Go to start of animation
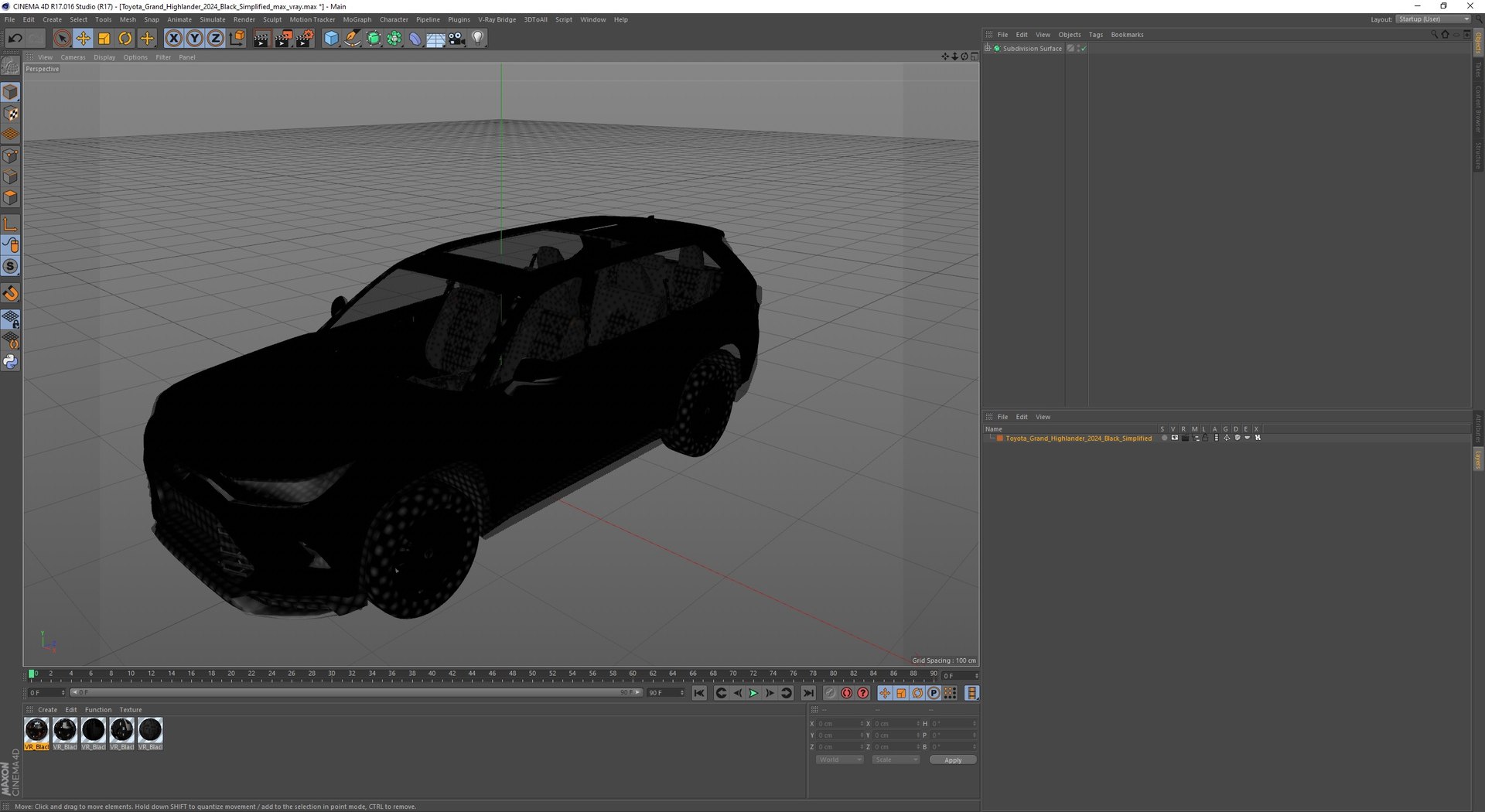The image size is (1485, 812). [699, 693]
